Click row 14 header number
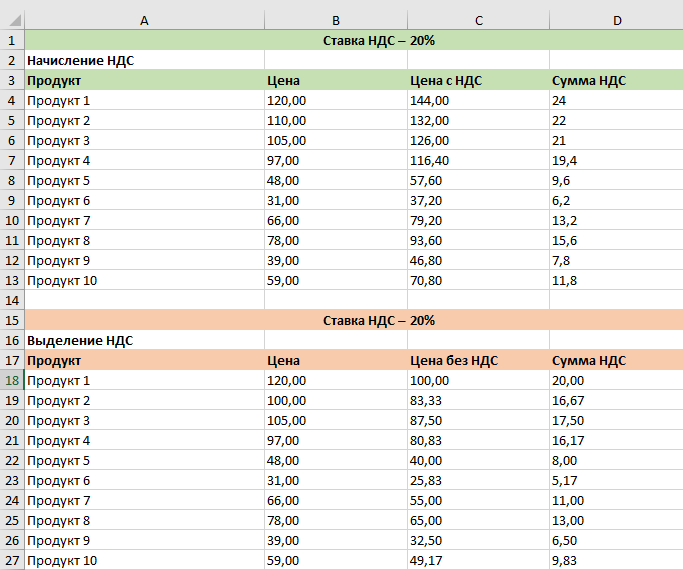This screenshot has height=570, width=683. (12, 300)
